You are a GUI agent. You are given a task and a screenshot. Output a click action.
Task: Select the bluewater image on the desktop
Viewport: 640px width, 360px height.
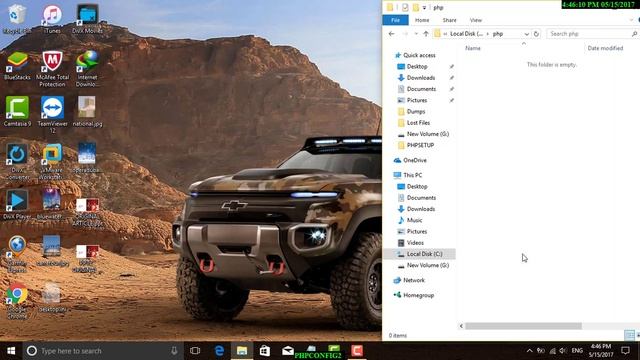pyautogui.click(x=51, y=204)
